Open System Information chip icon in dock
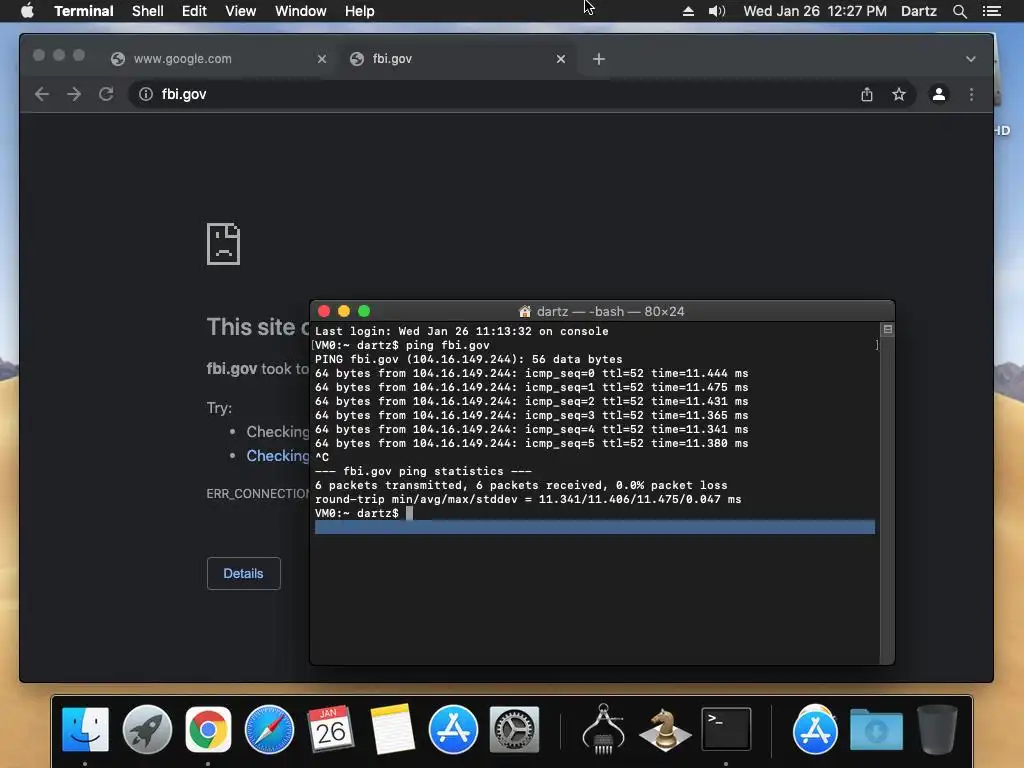The width and height of the screenshot is (1024, 768). pos(603,729)
